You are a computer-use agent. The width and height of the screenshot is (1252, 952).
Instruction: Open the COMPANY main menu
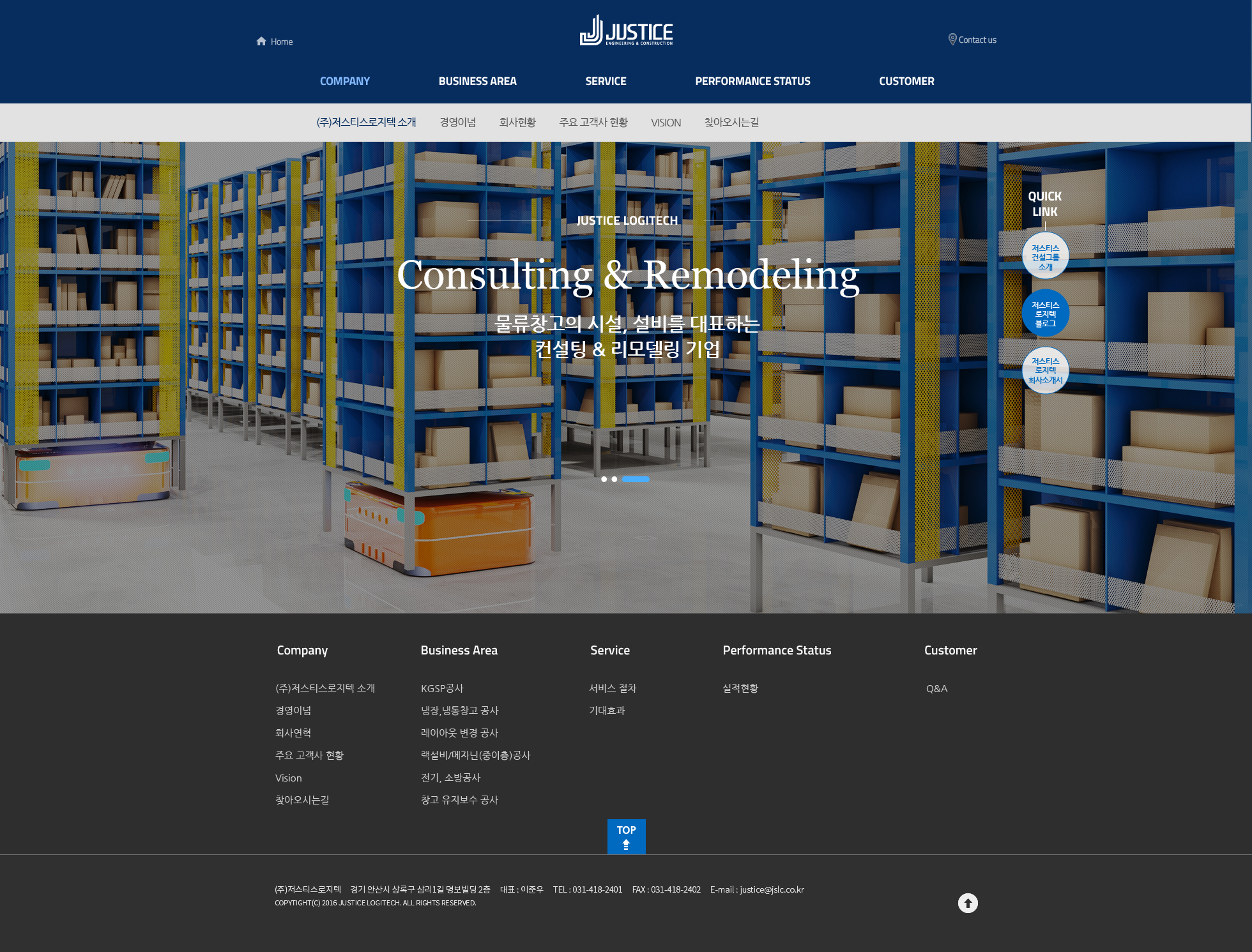pyautogui.click(x=345, y=81)
